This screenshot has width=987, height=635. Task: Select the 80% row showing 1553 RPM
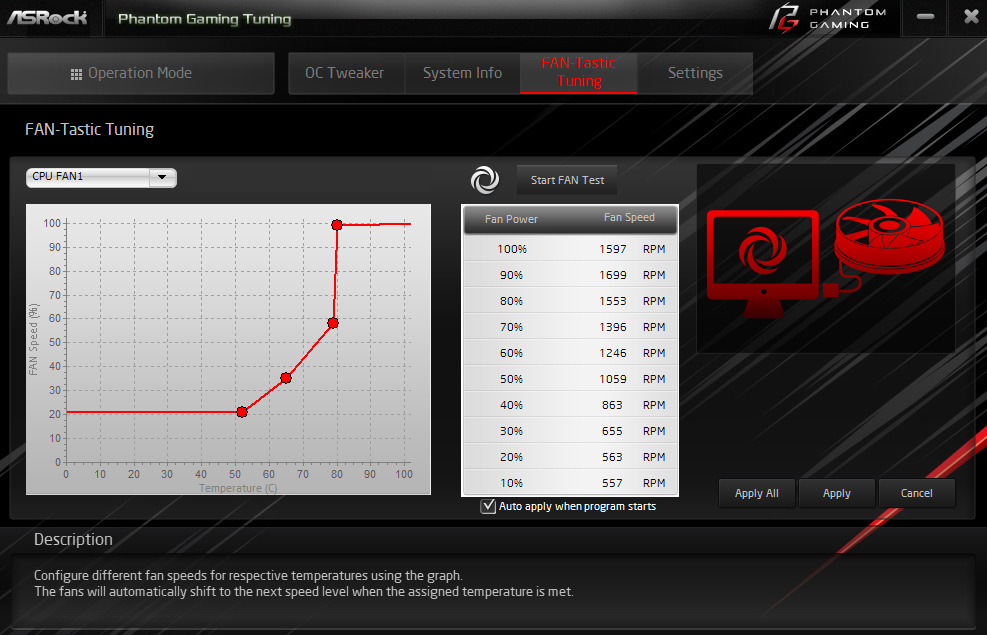[x=570, y=301]
